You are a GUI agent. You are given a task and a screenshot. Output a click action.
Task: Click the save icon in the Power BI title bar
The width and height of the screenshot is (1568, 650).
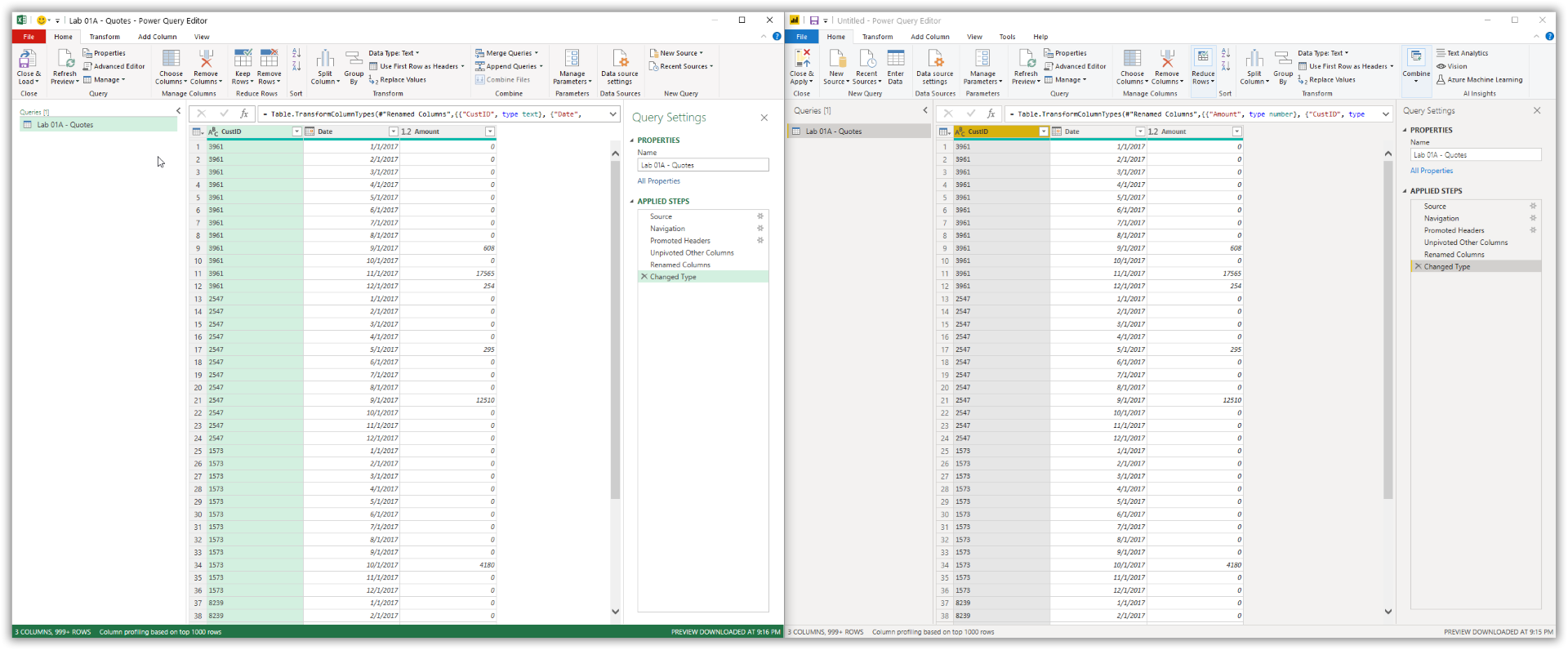coord(813,20)
